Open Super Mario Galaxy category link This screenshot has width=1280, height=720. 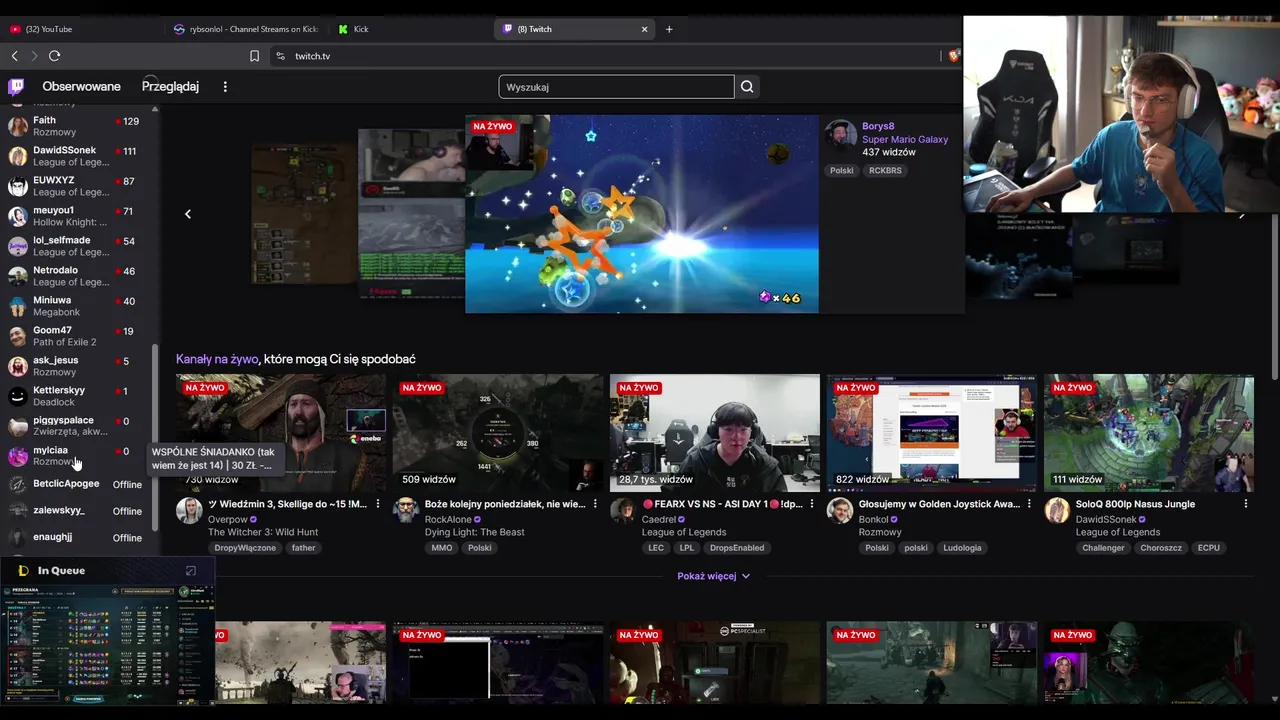click(905, 140)
